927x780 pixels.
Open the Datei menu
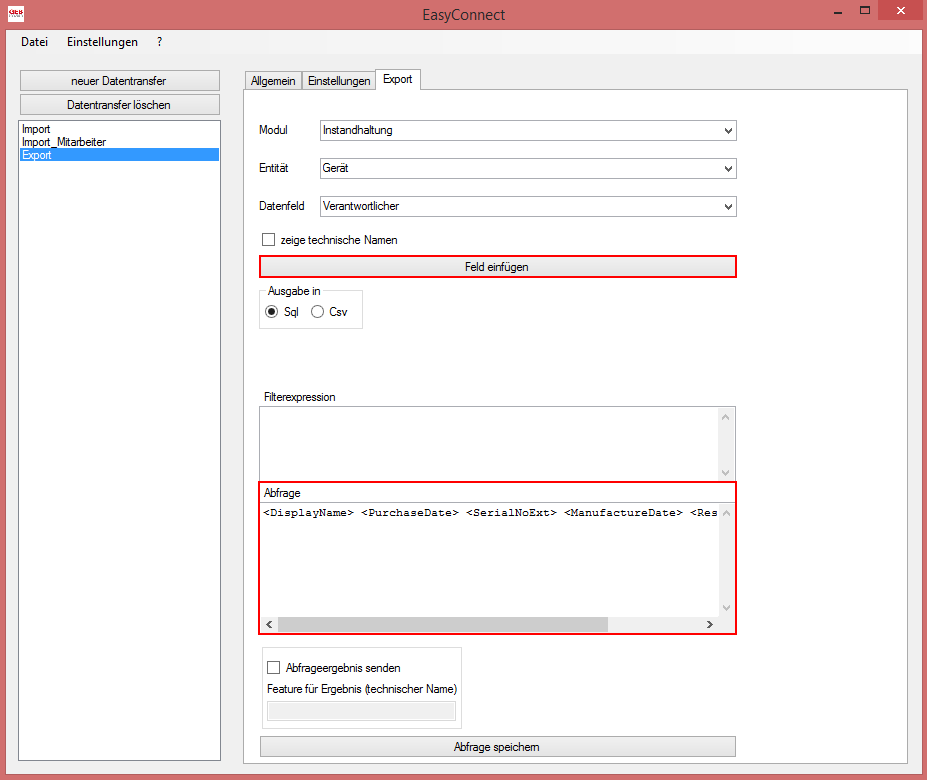tap(33, 42)
